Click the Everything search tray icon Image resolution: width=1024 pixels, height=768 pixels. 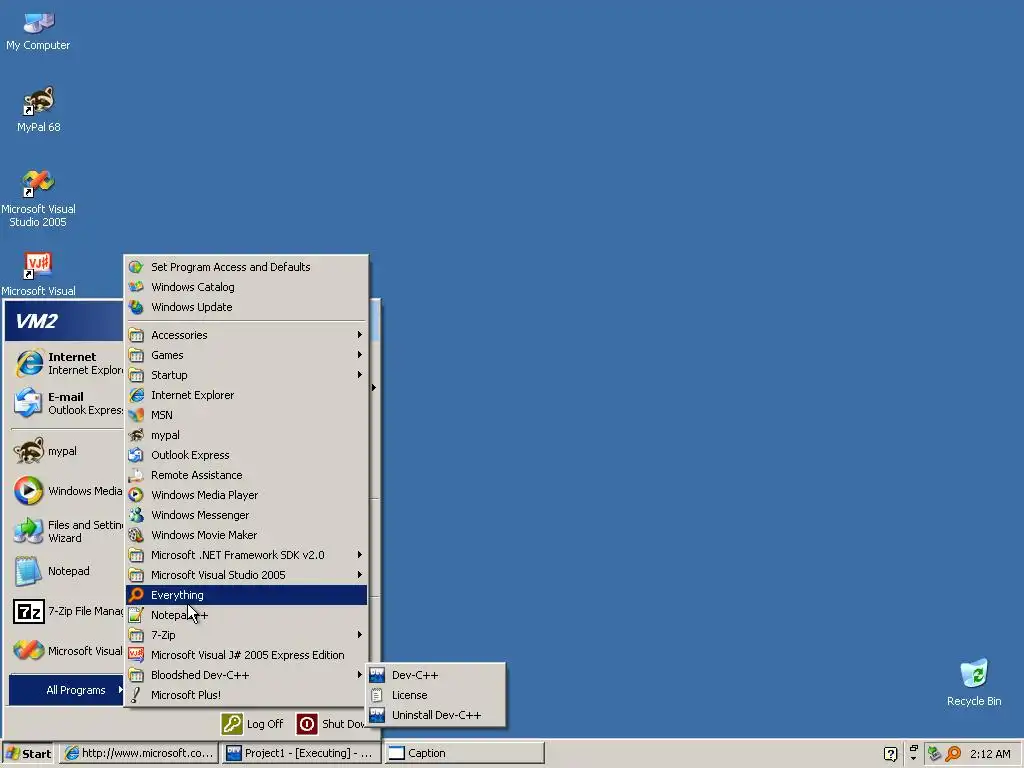(953, 754)
